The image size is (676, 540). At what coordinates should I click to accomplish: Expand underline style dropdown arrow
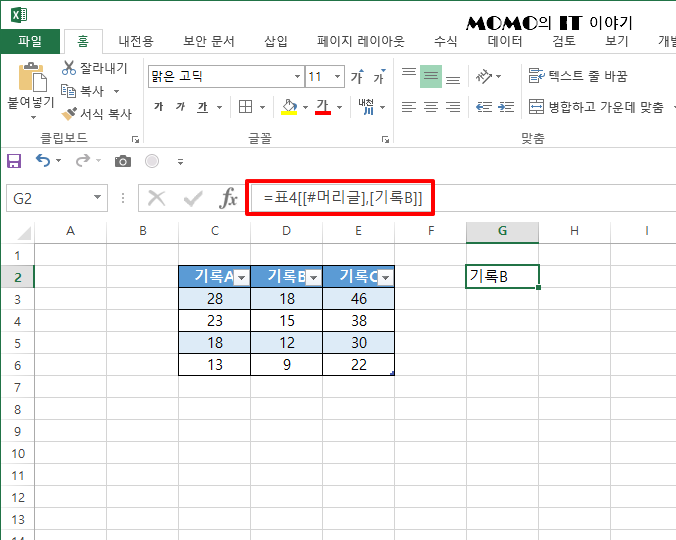pyautogui.click(x=219, y=107)
